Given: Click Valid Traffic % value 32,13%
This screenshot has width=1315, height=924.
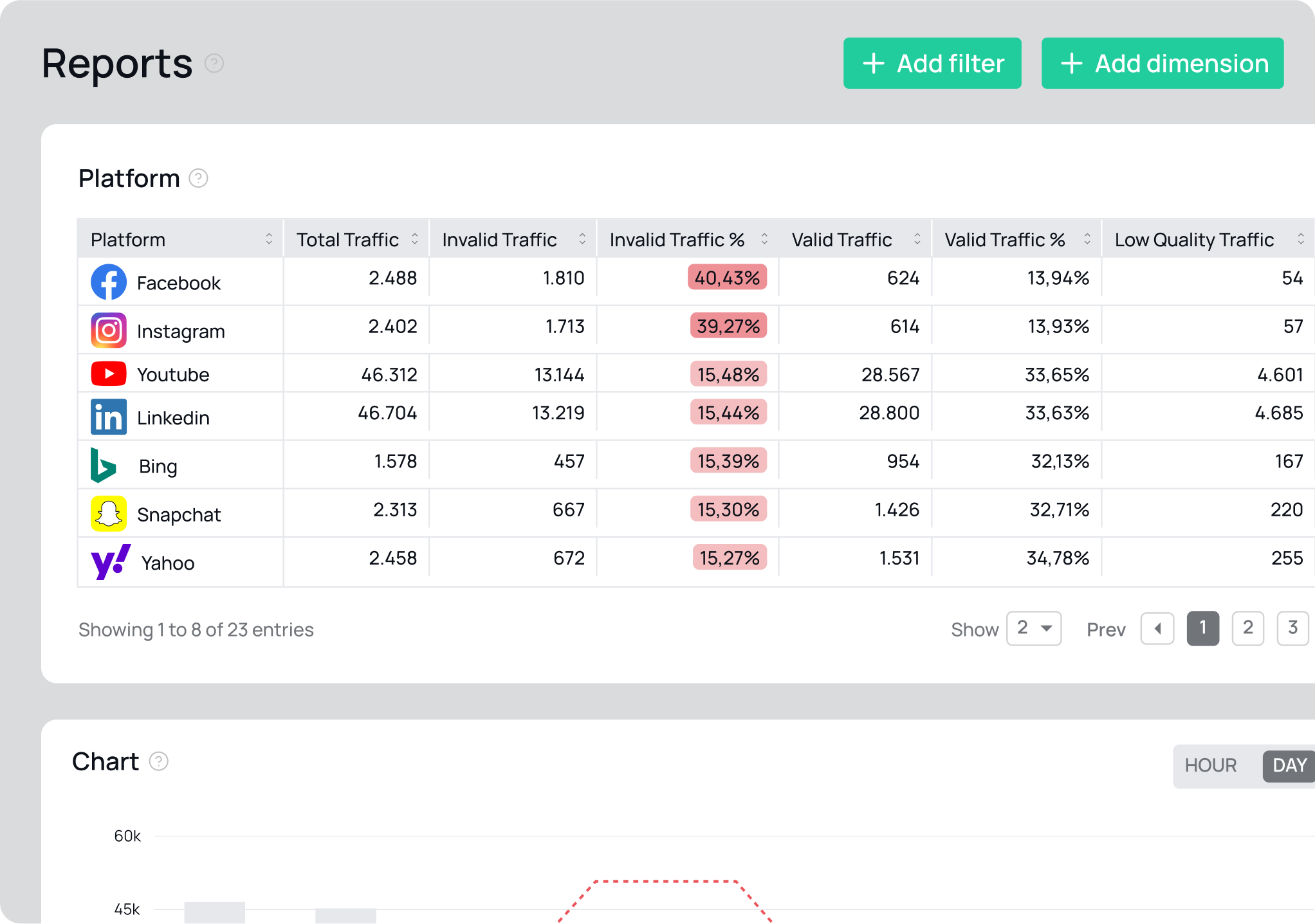Looking at the screenshot, I should (x=1060, y=461).
